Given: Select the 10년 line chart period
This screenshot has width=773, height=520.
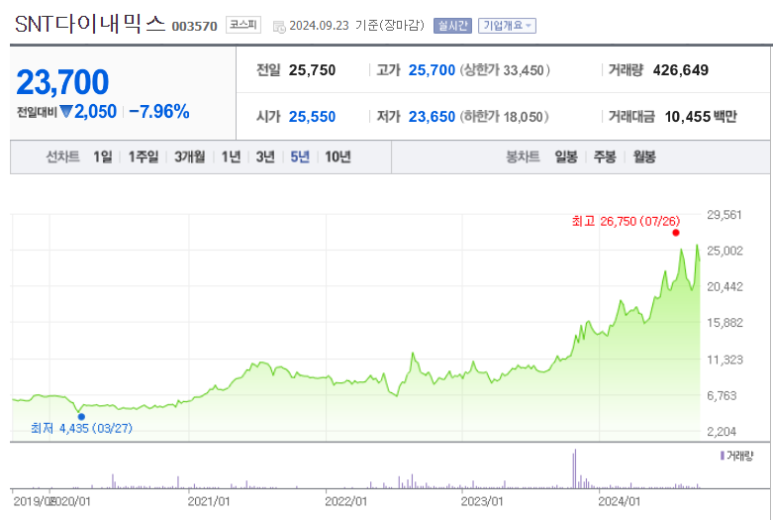Looking at the screenshot, I should (338, 157).
